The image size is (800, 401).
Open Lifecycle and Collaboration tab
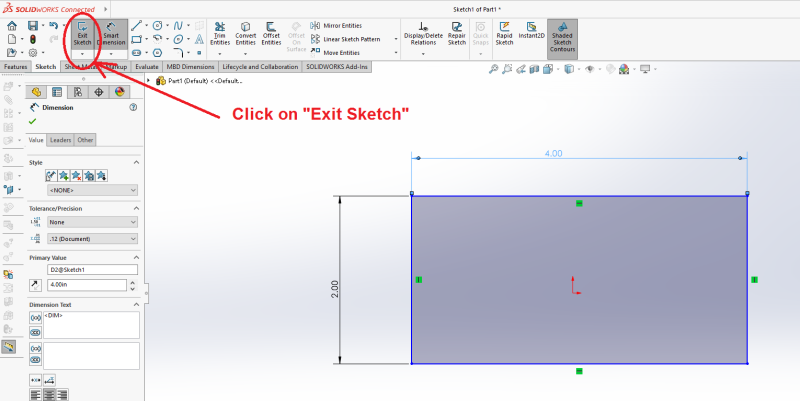260,67
